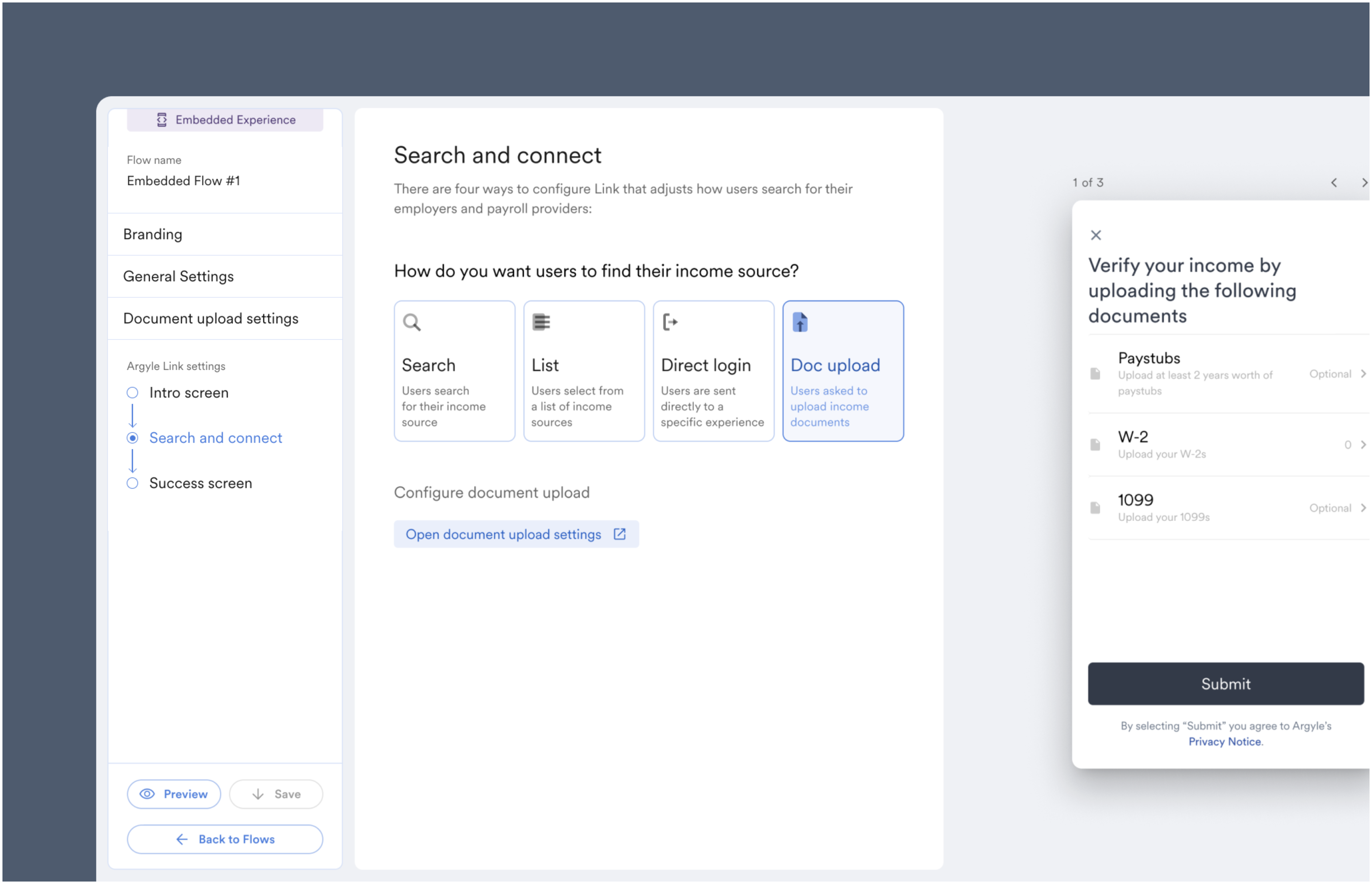
Task: Expand the W-2 row chevron
Action: point(1364,444)
